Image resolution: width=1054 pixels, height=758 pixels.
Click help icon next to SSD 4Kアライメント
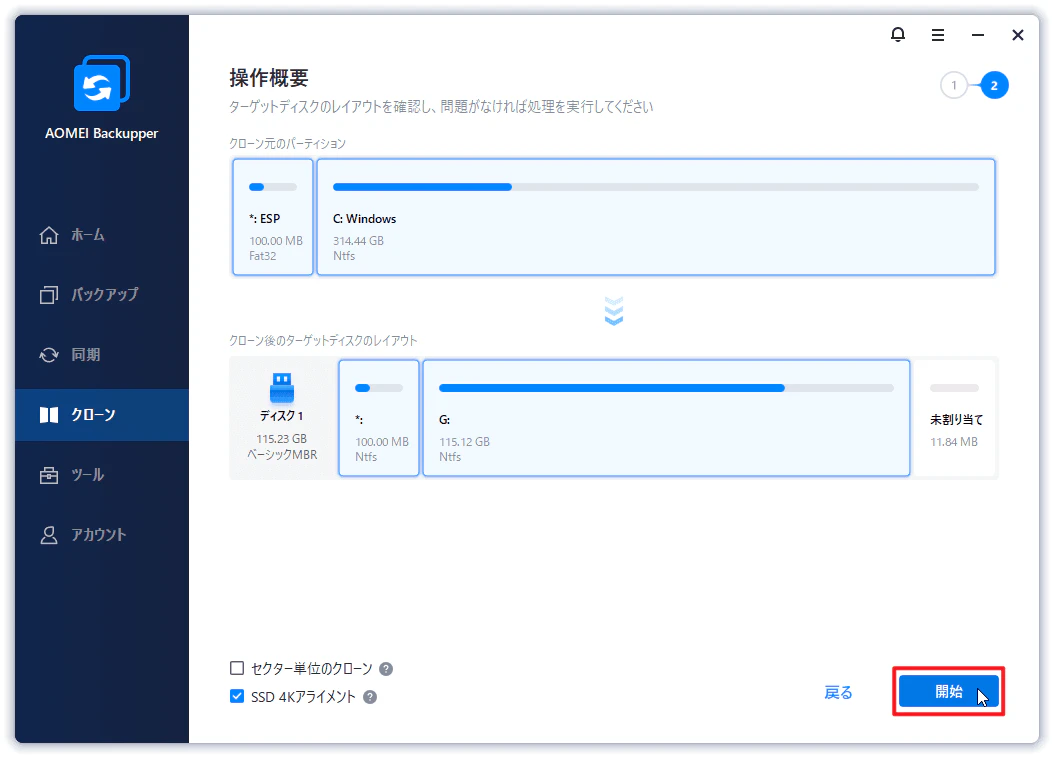[x=370, y=697]
